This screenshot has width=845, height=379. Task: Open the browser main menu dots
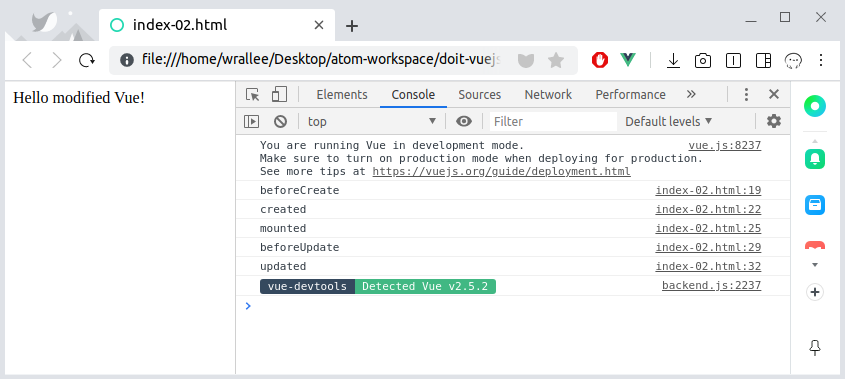pyautogui.click(x=821, y=60)
